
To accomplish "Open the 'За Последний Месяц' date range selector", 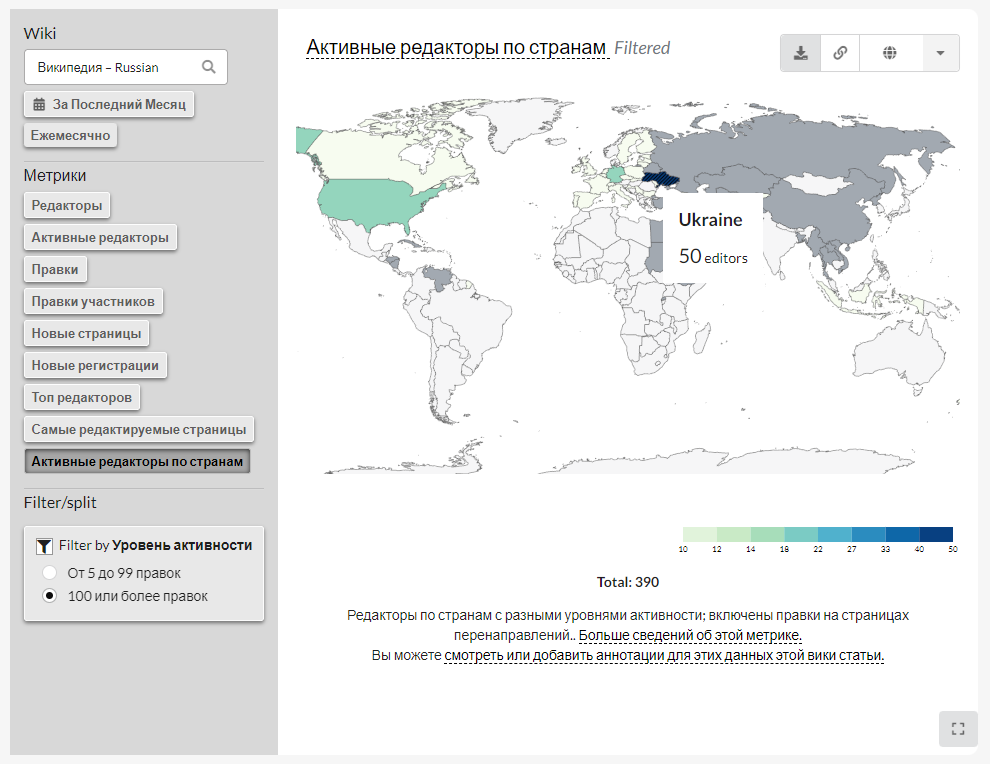I will click(109, 105).
